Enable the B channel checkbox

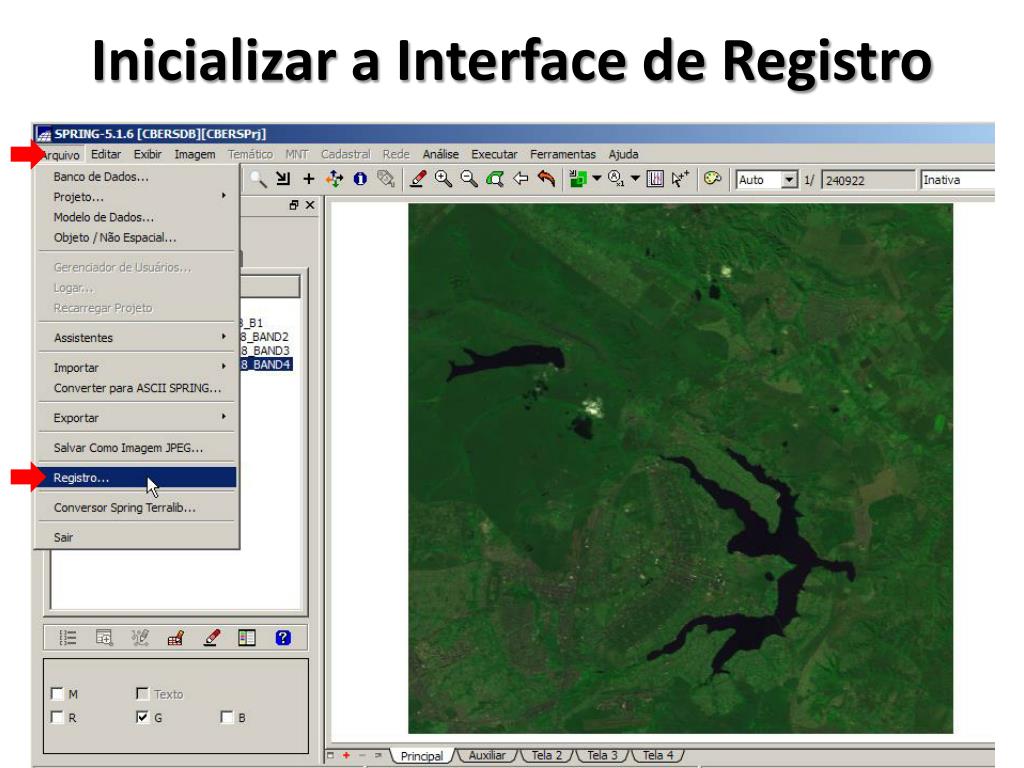tap(227, 717)
